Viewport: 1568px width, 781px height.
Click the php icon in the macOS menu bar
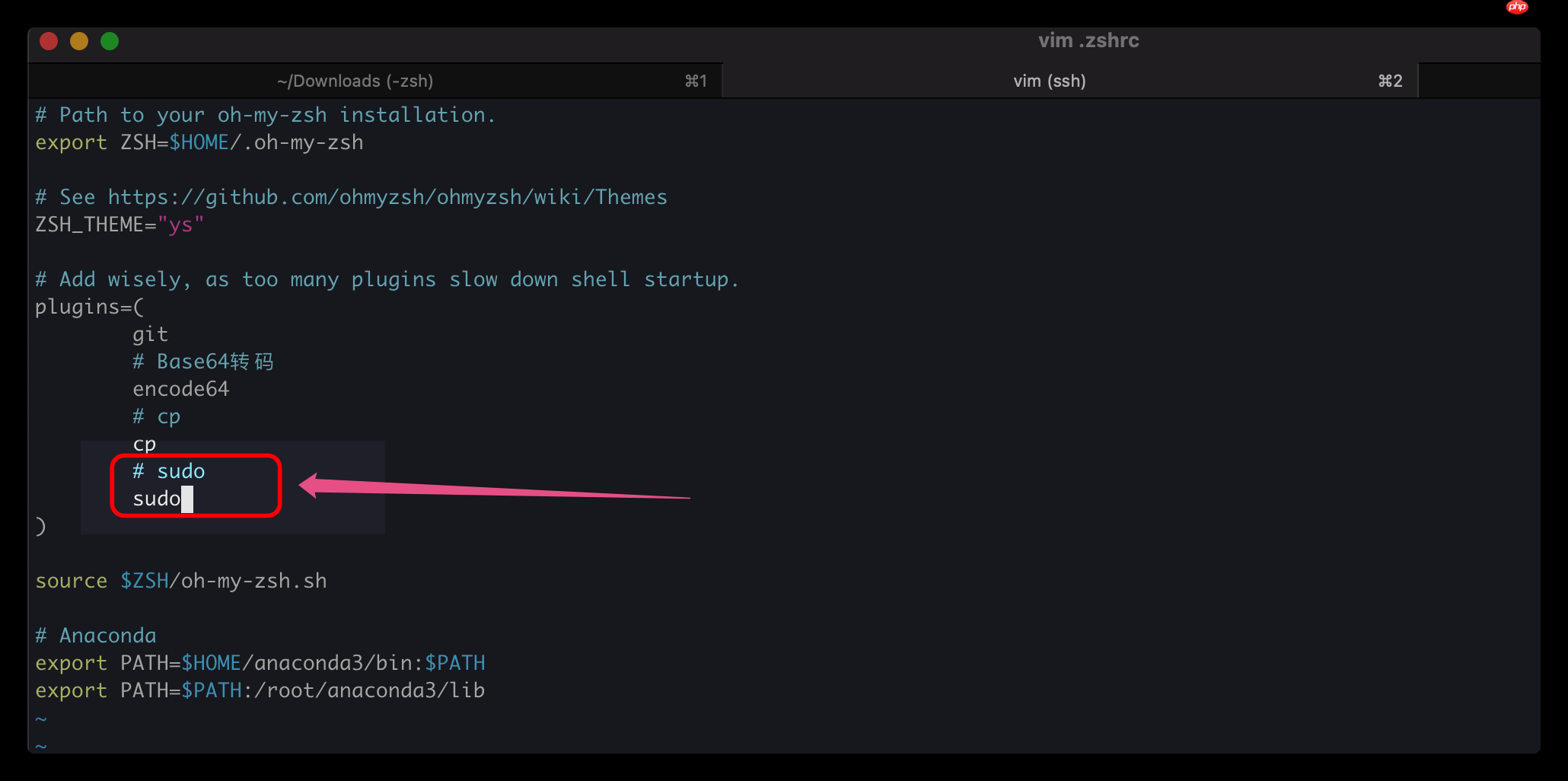pos(1517,8)
